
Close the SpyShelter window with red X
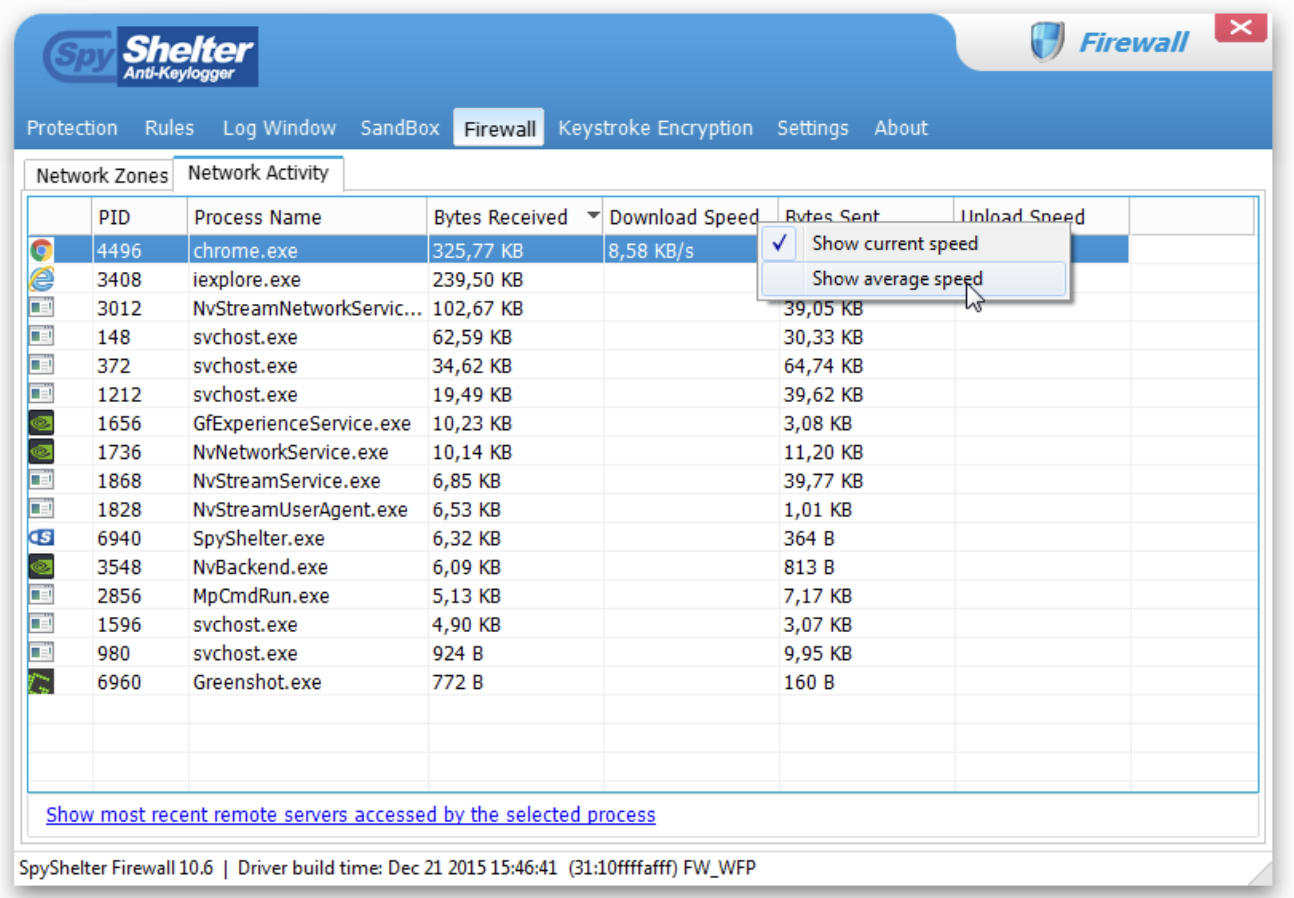pyautogui.click(x=1240, y=27)
